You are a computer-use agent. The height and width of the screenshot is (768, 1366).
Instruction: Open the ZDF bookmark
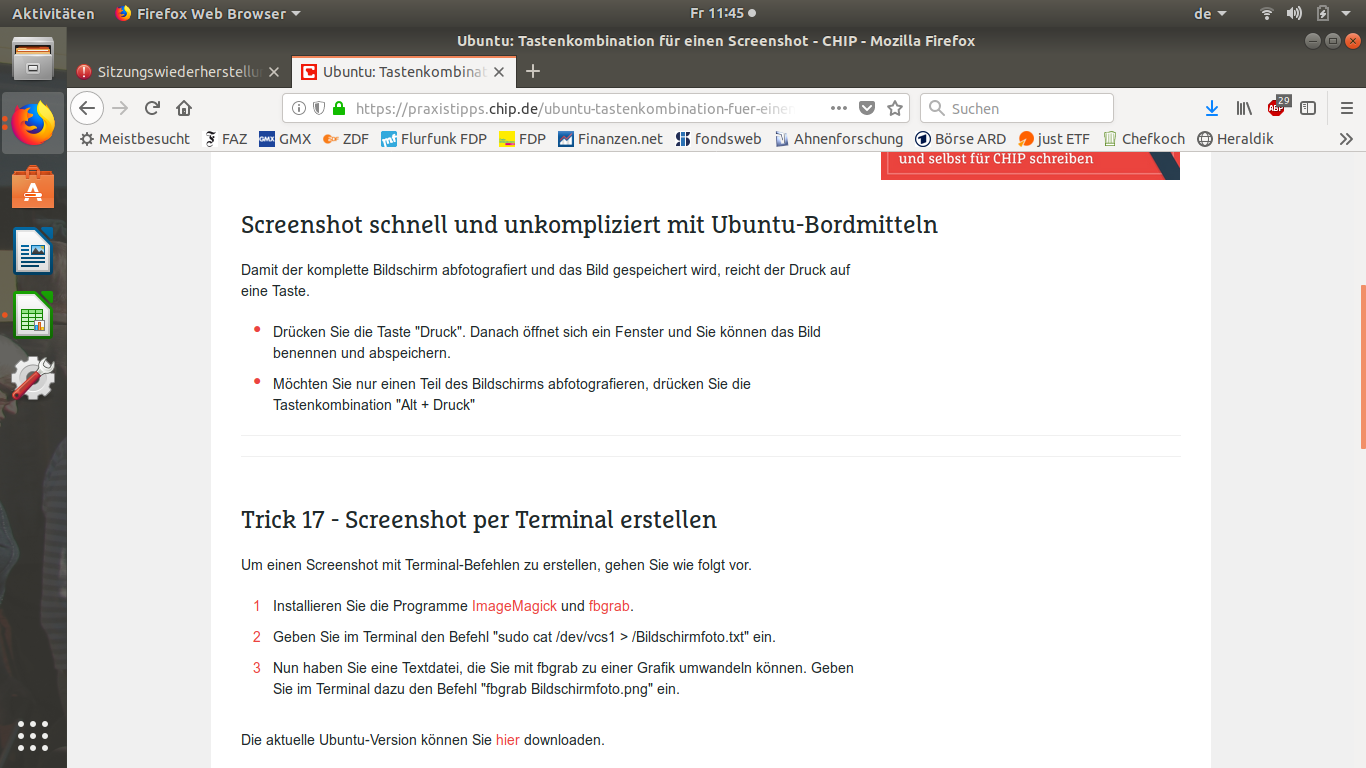(x=346, y=139)
